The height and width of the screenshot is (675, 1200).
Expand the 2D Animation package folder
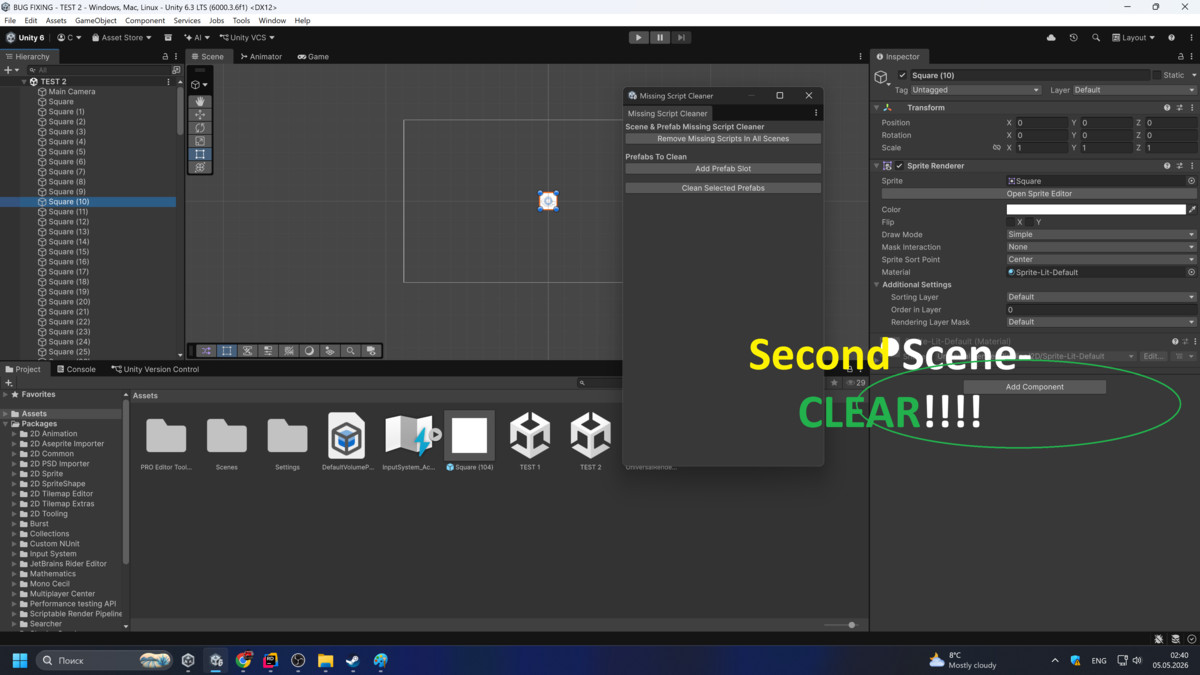15,434
